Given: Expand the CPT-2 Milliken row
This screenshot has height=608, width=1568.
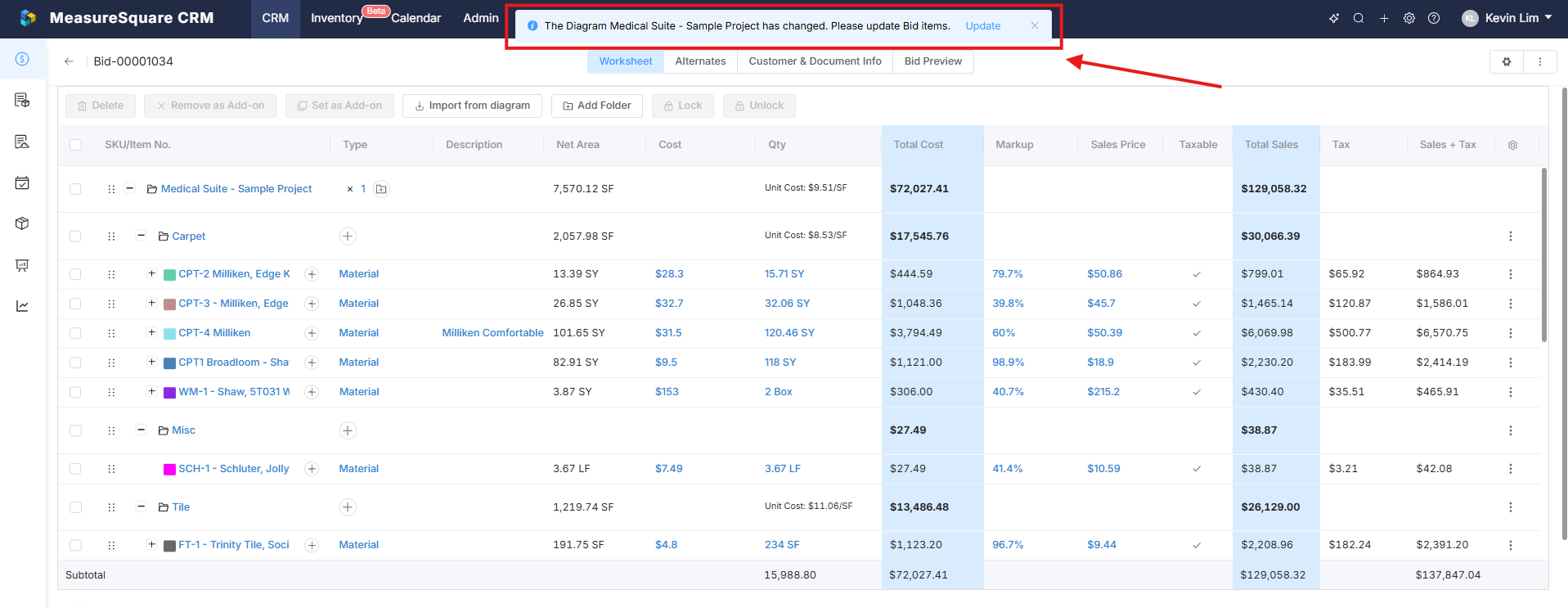Looking at the screenshot, I should pyautogui.click(x=151, y=273).
